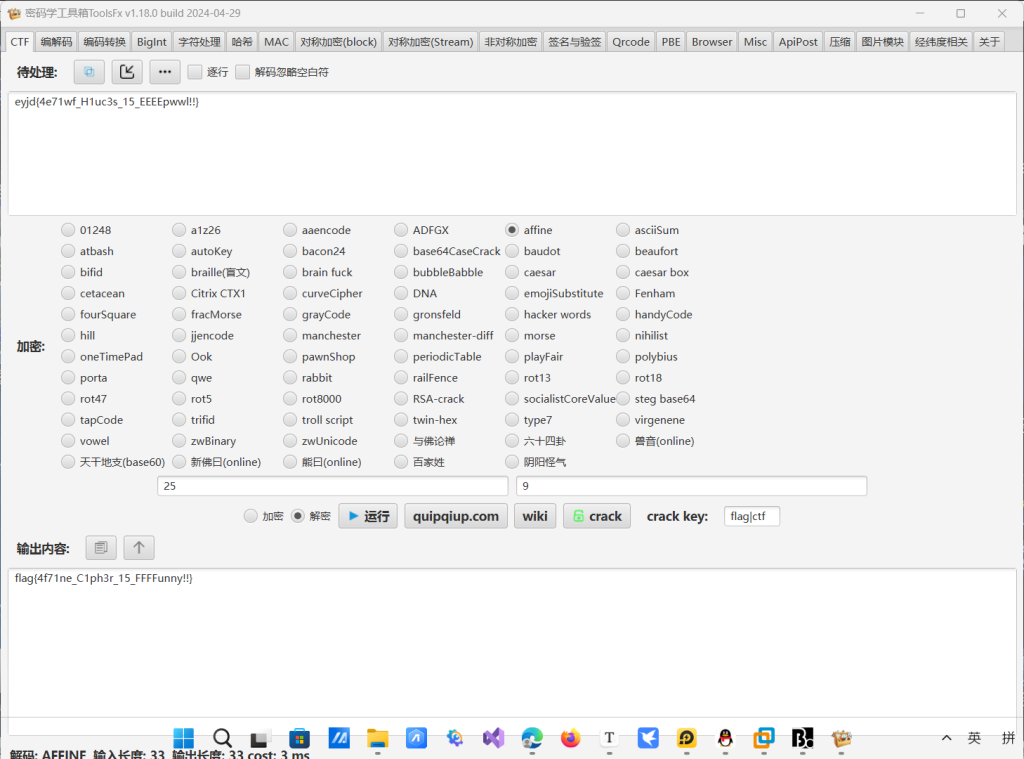This screenshot has height=759, width=1024.
Task: Expand the system tray hidden icons chevron
Action: click(946, 738)
